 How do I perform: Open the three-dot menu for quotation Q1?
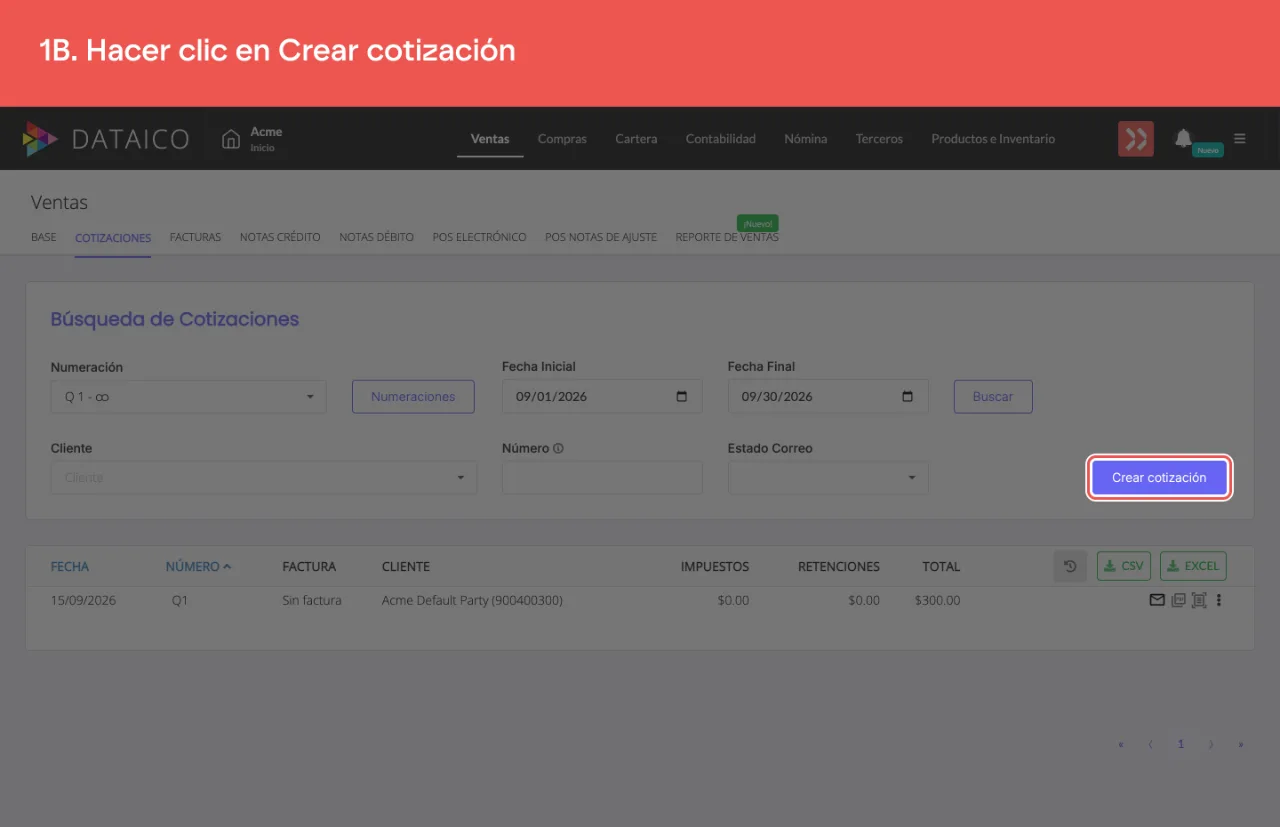[x=1219, y=600]
